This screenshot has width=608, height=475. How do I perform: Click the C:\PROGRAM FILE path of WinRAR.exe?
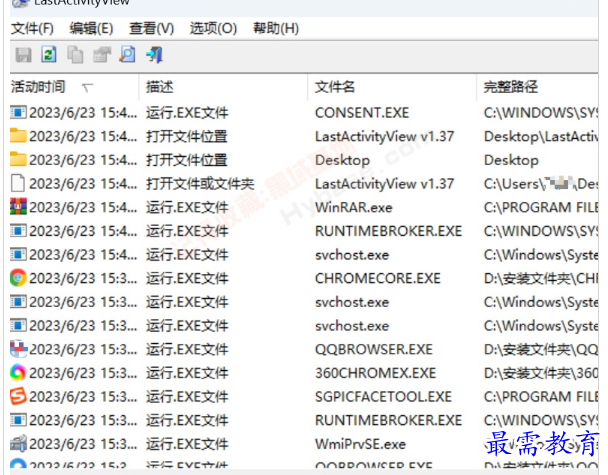[541, 207]
